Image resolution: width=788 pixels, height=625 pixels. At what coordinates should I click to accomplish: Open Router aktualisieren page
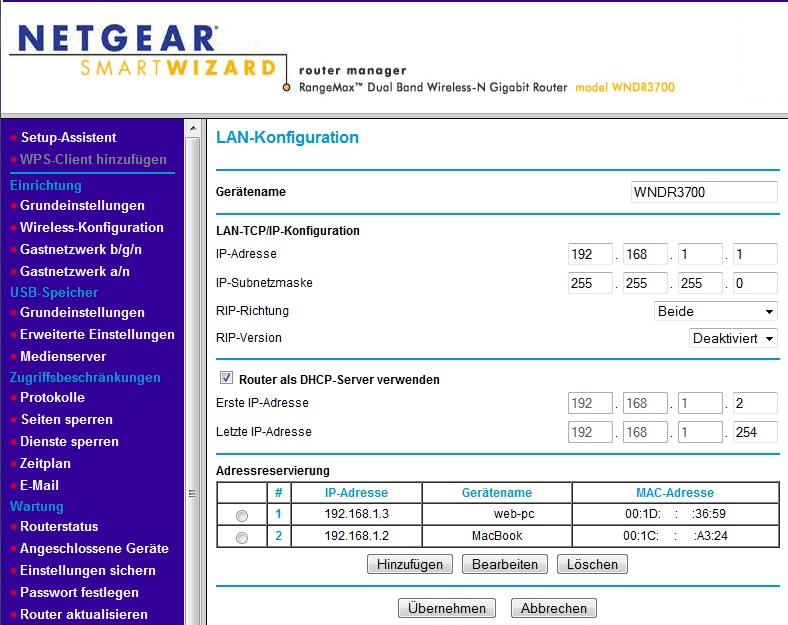pos(83,614)
